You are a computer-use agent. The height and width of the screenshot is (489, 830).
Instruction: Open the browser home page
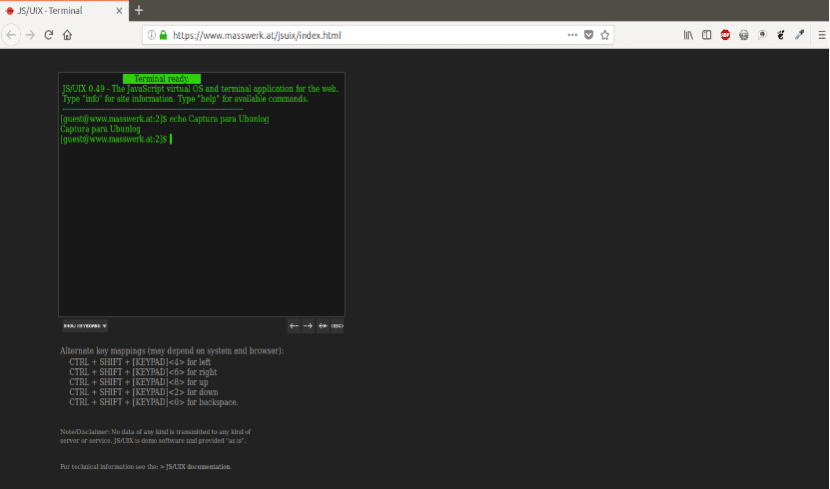point(67,35)
